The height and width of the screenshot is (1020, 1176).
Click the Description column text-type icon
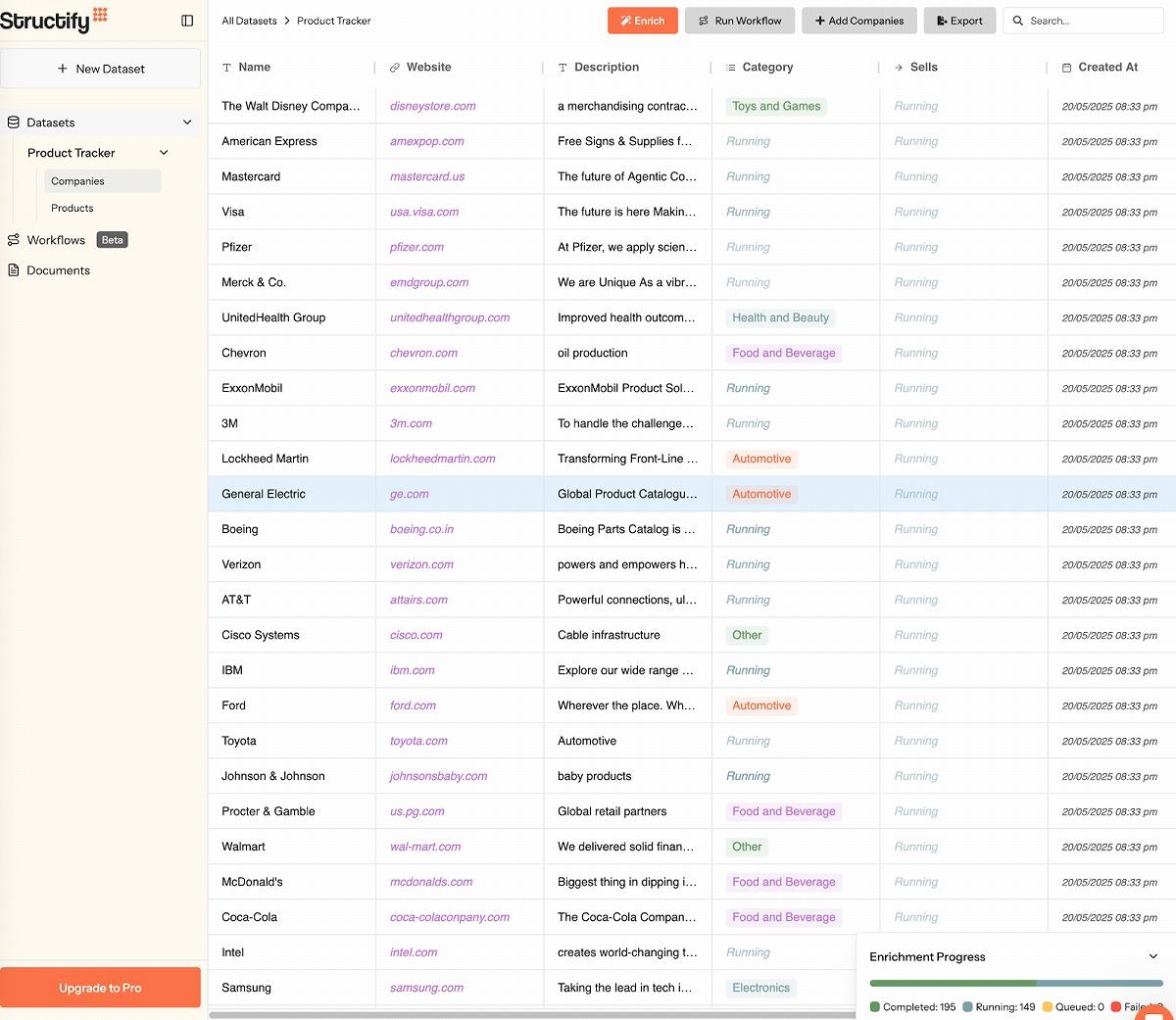[563, 68]
